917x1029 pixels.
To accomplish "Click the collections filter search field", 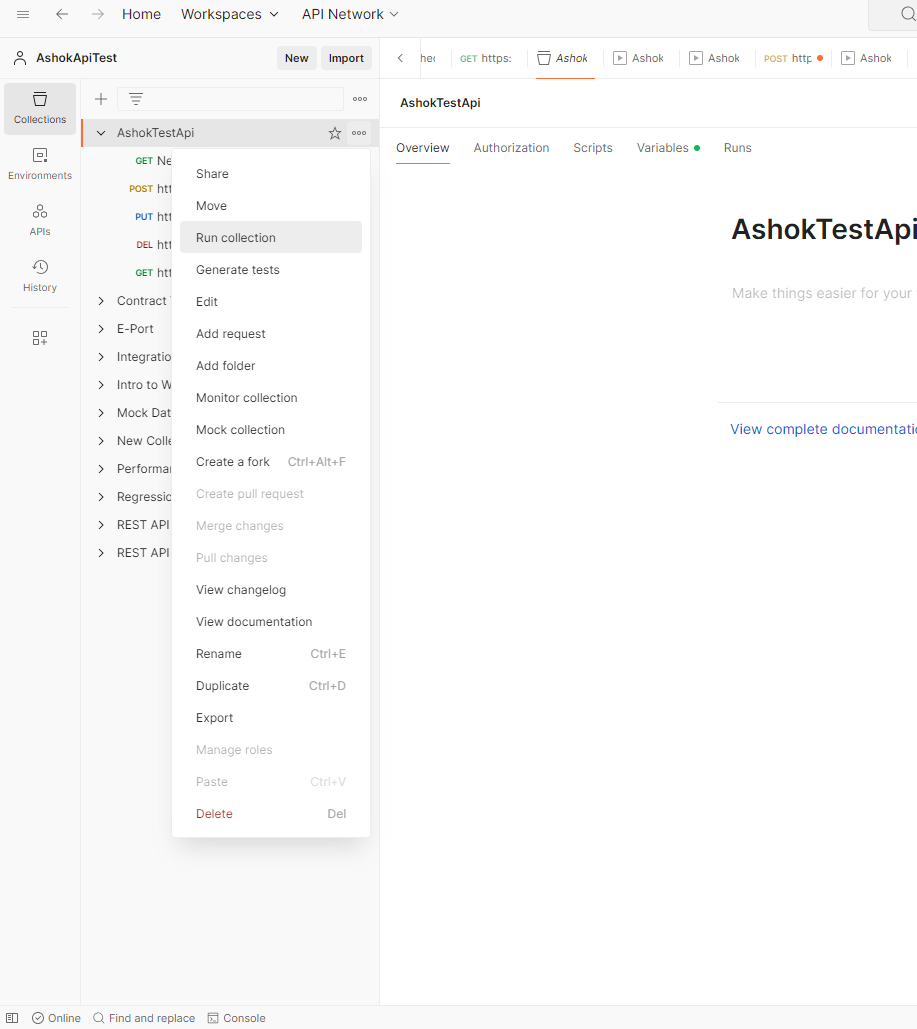I will point(240,99).
